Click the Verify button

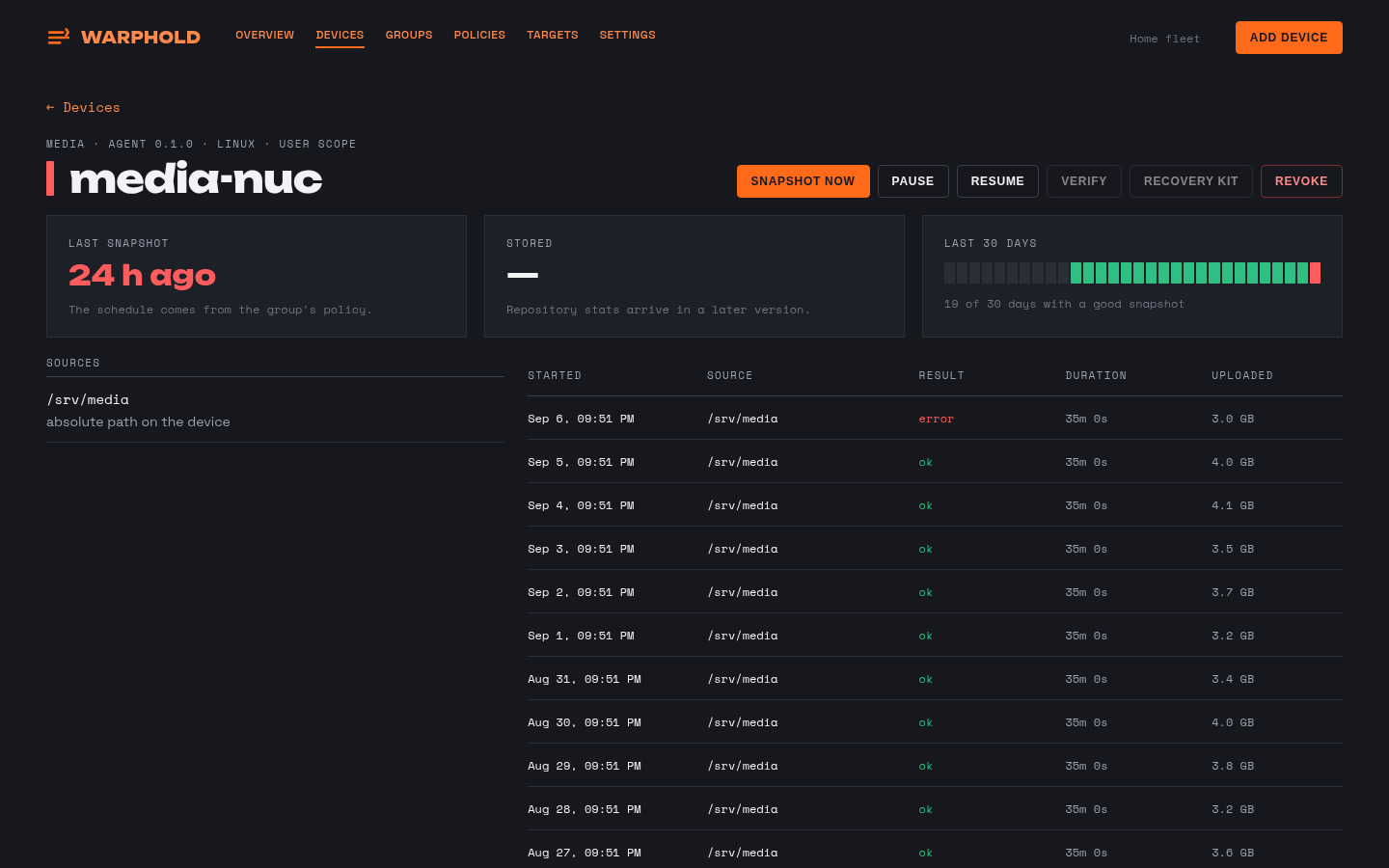1084,181
